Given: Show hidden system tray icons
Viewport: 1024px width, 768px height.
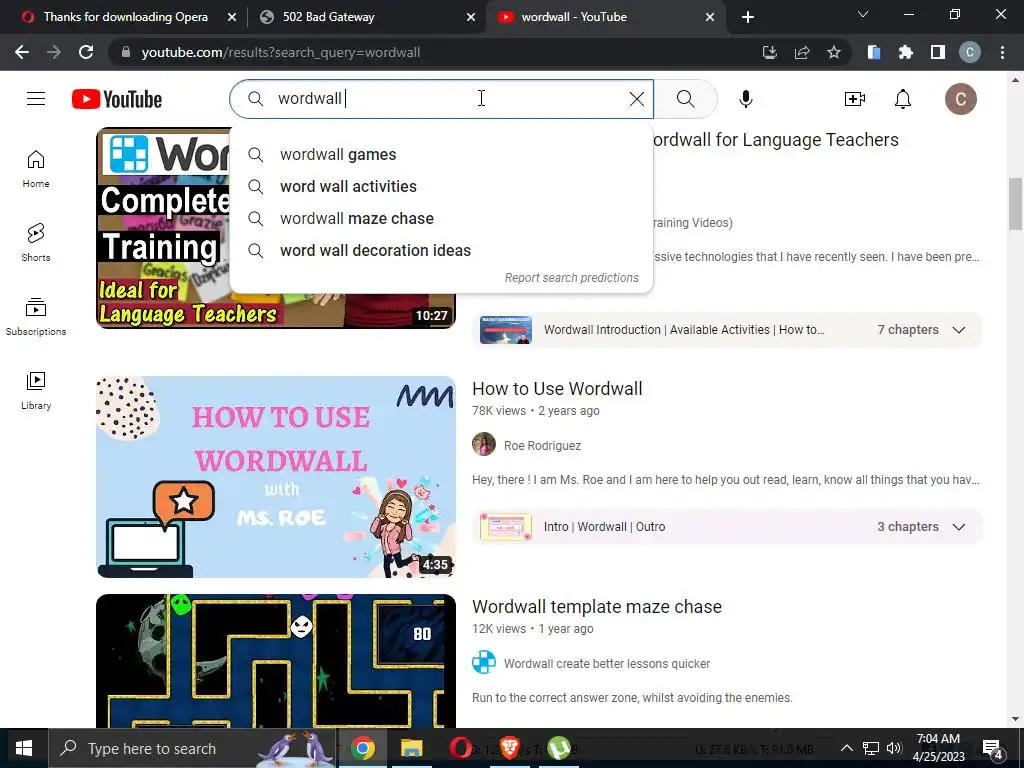Looking at the screenshot, I should point(846,748).
